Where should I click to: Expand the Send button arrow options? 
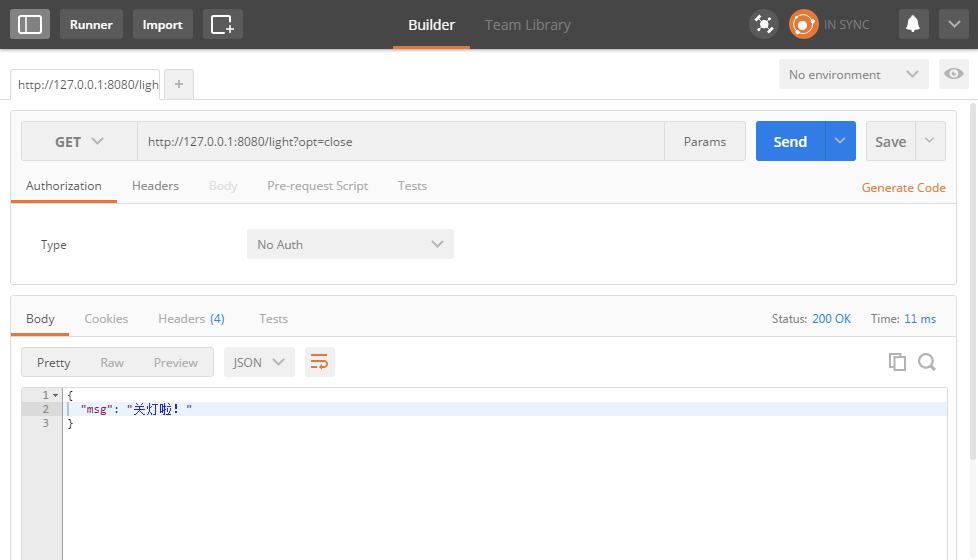(x=840, y=142)
